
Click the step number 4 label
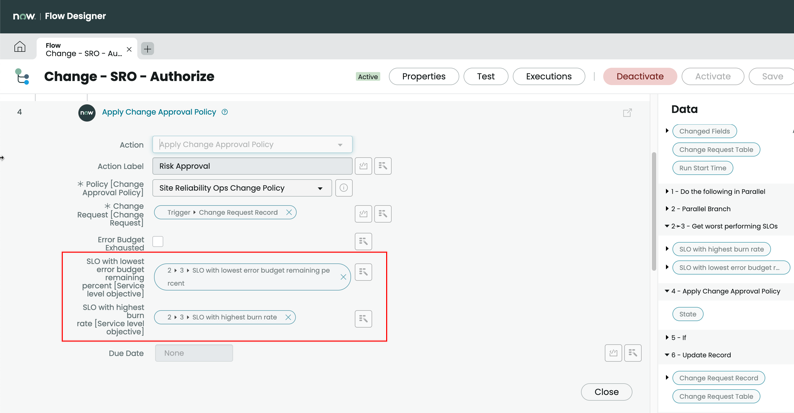19,112
